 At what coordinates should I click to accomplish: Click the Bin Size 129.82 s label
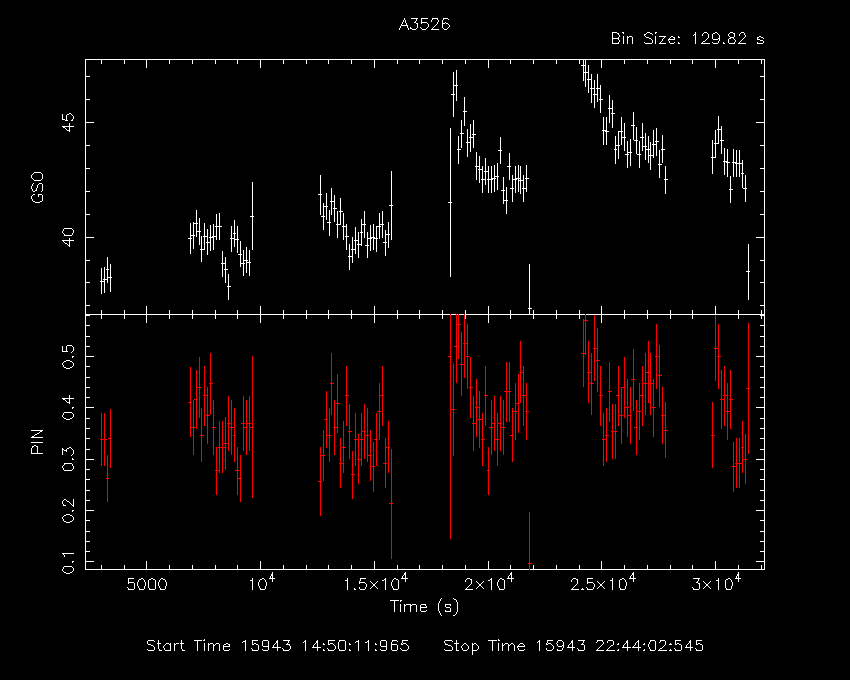click(x=687, y=39)
